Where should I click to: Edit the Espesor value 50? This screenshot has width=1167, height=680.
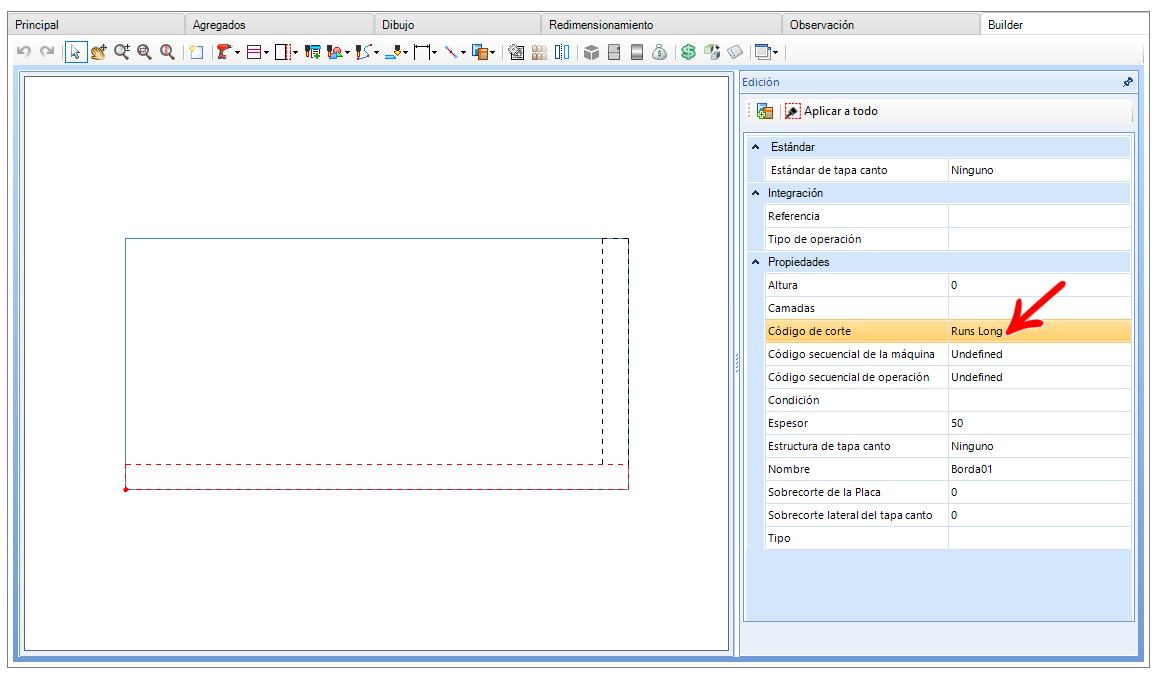(1040, 423)
